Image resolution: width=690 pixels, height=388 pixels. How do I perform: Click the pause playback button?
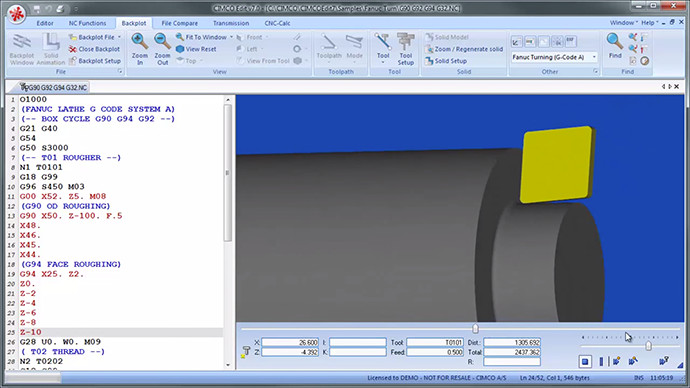[601, 362]
